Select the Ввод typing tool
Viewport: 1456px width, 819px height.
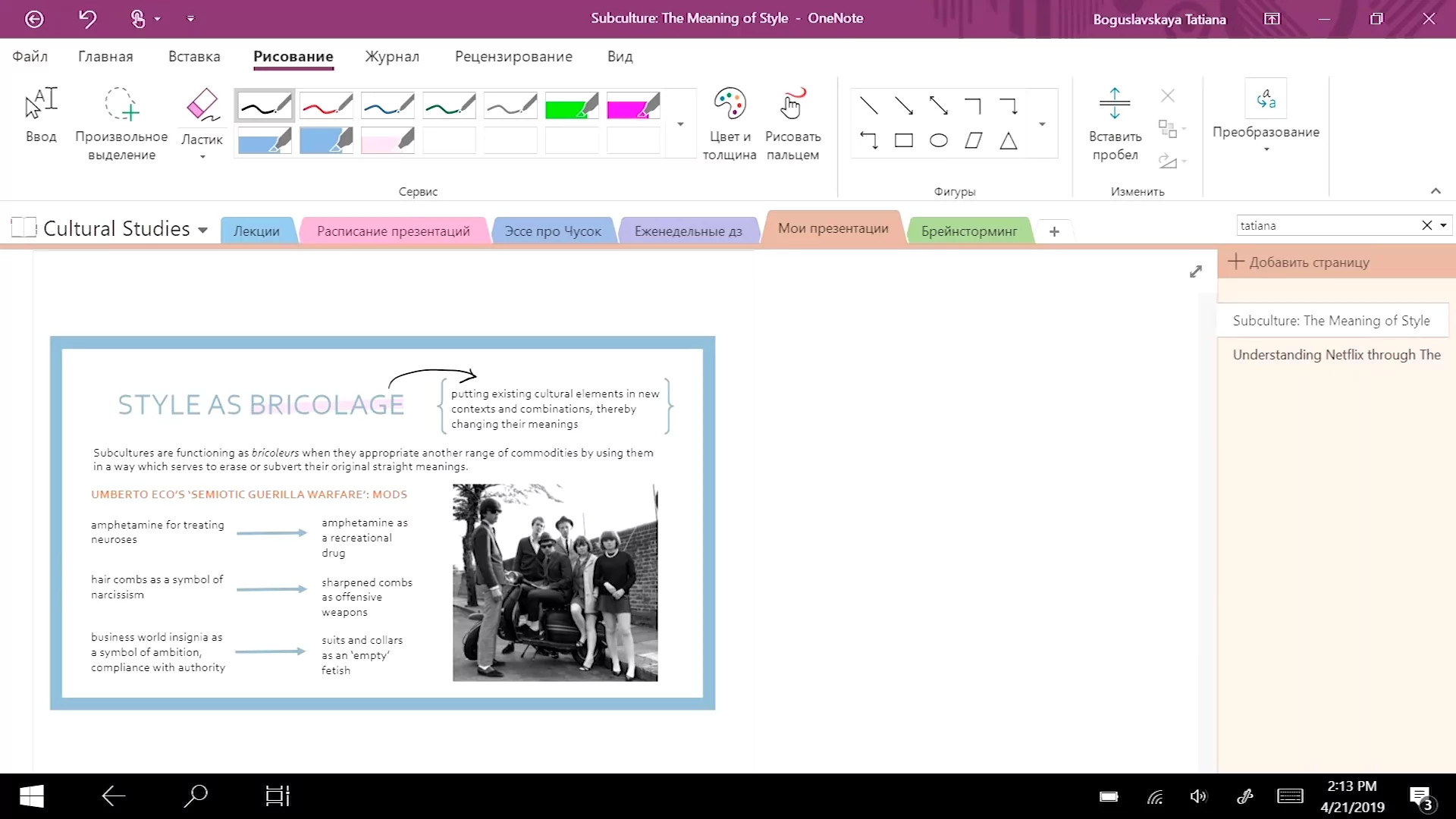[41, 115]
